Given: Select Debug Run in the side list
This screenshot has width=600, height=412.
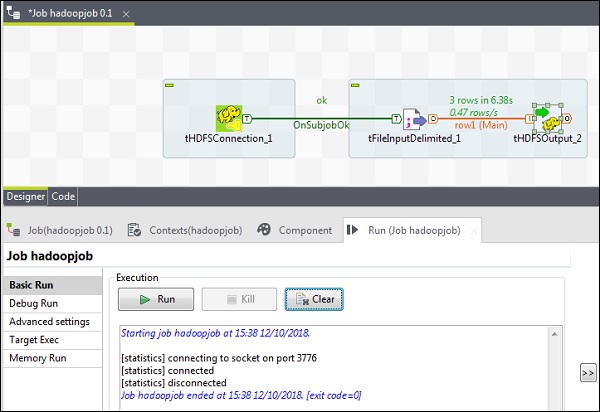Looking at the screenshot, I should pos(34,303).
